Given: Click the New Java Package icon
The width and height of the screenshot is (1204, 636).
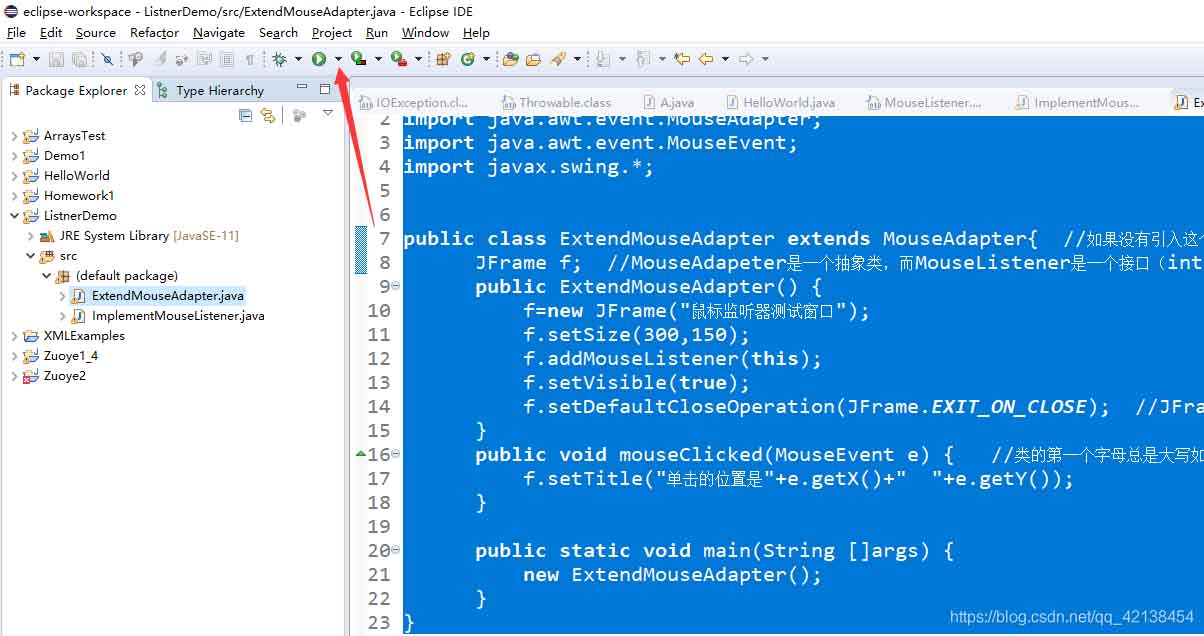Looking at the screenshot, I should (443, 59).
